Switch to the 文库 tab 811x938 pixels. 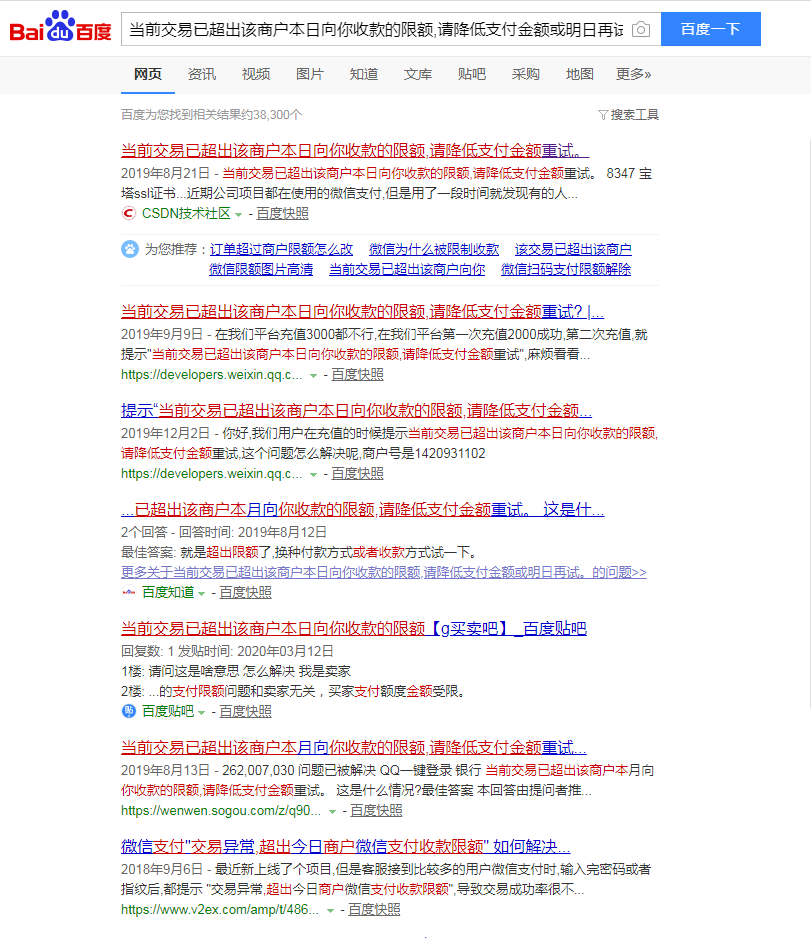click(417, 74)
